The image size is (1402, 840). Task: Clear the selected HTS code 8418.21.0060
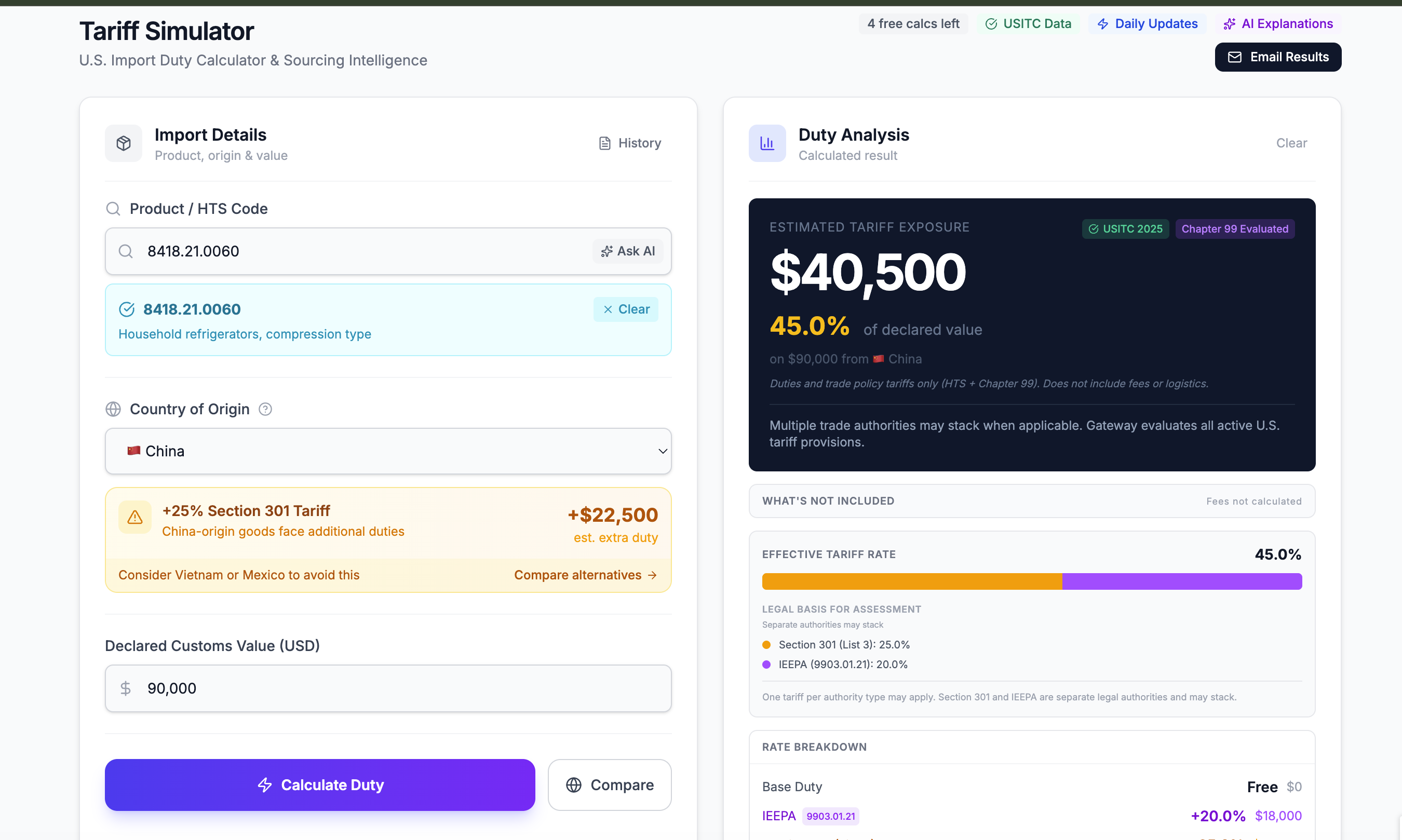[x=625, y=309]
